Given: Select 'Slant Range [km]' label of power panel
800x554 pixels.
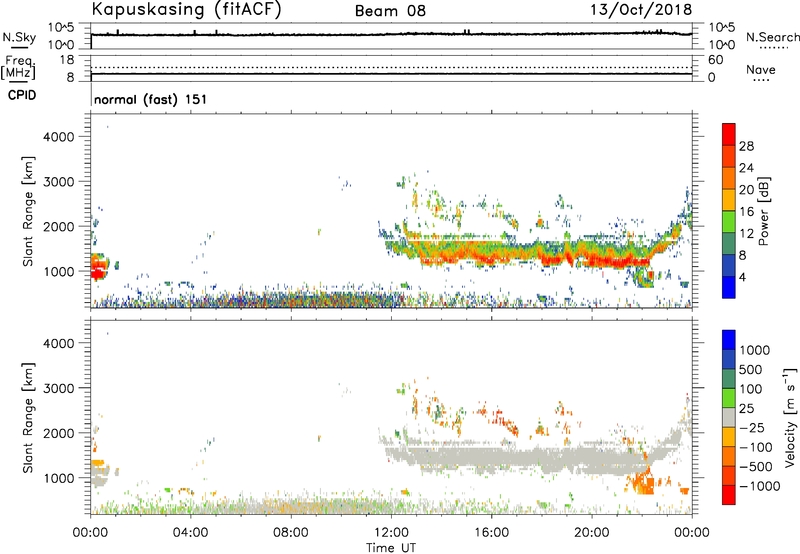Looking at the screenshot, I should pos(28,211).
